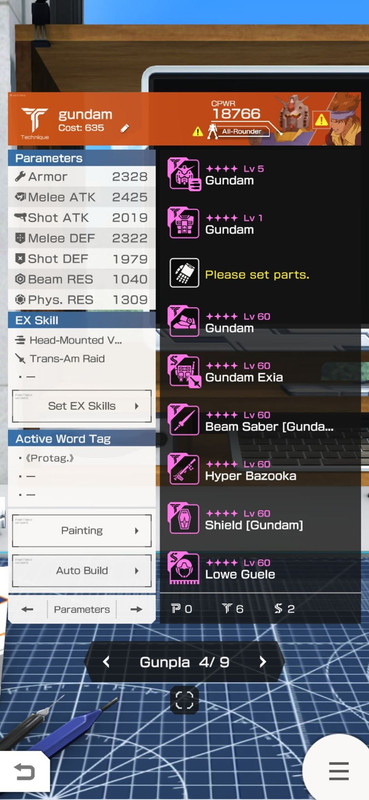369x800 pixels.
Task: Tap the fullscreen view frame icon
Action: [184, 701]
